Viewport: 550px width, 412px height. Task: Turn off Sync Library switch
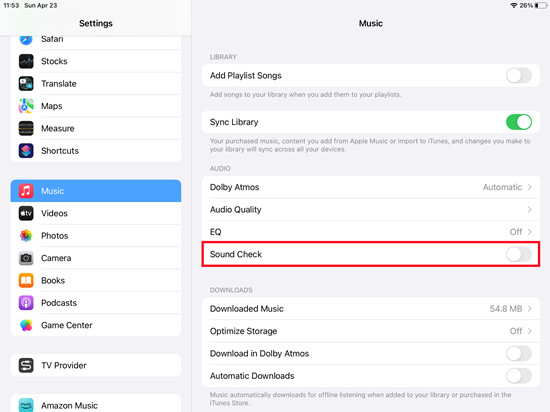tap(519, 122)
